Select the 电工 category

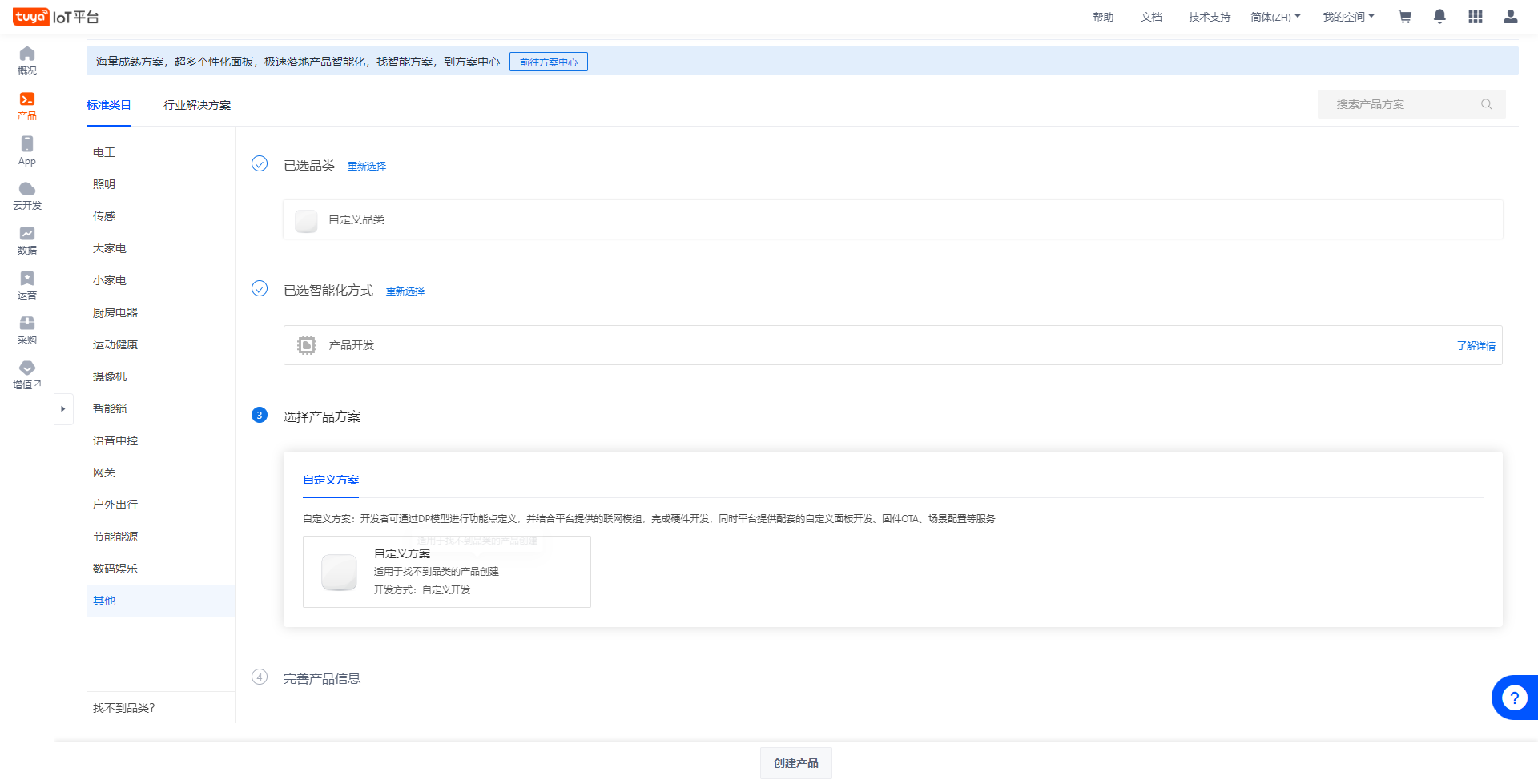tap(160, 152)
